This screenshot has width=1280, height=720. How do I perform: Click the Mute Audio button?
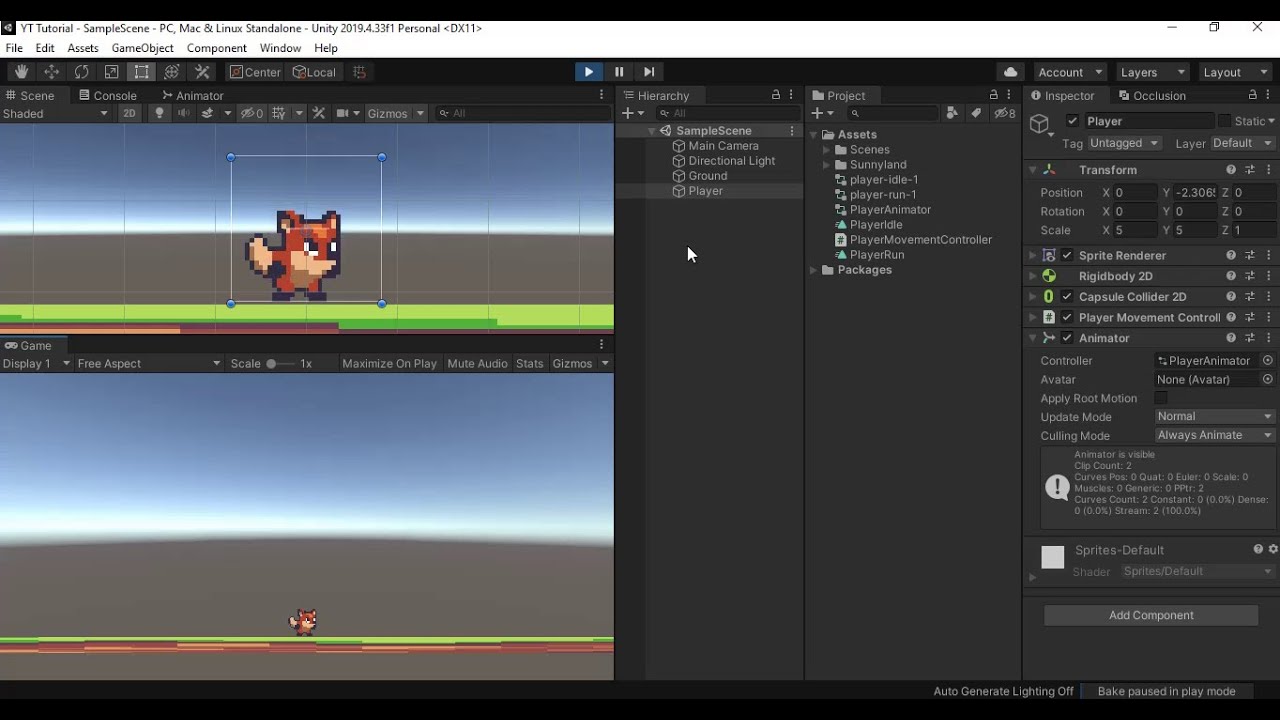point(477,364)
